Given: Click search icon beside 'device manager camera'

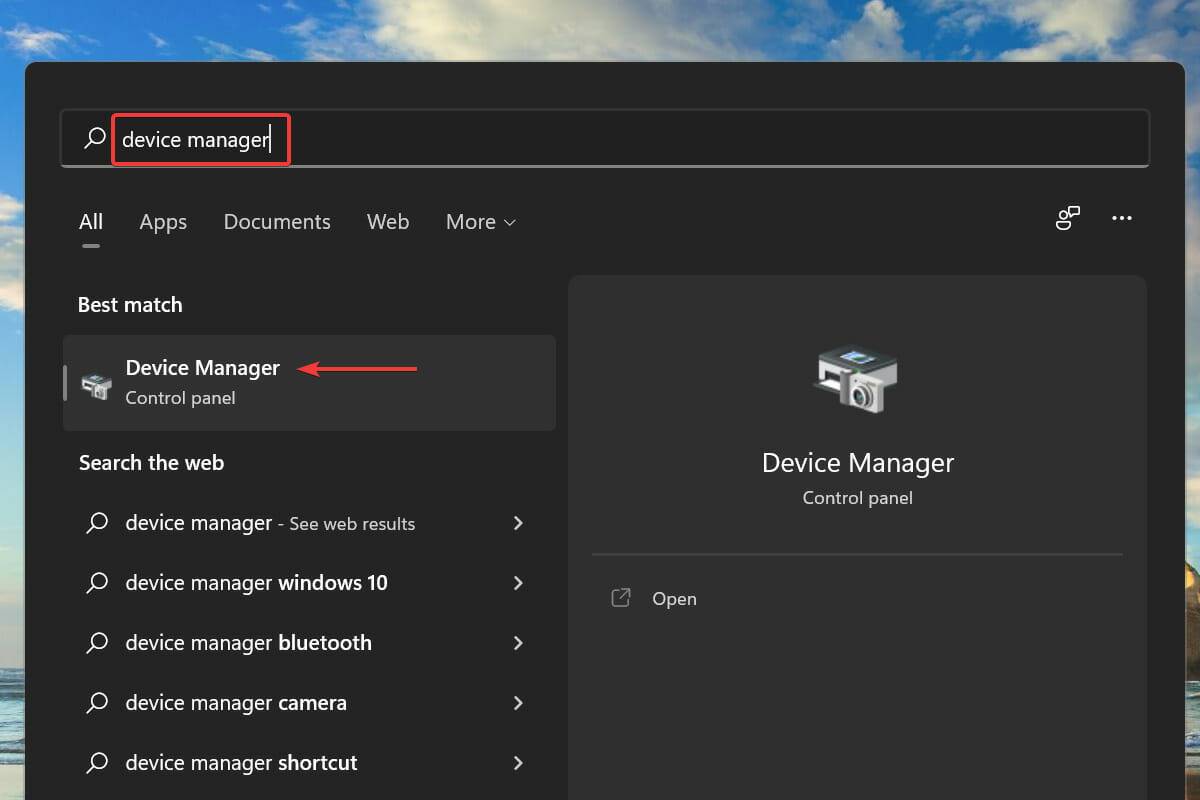Looking at the screenshot, I should 97,703.
